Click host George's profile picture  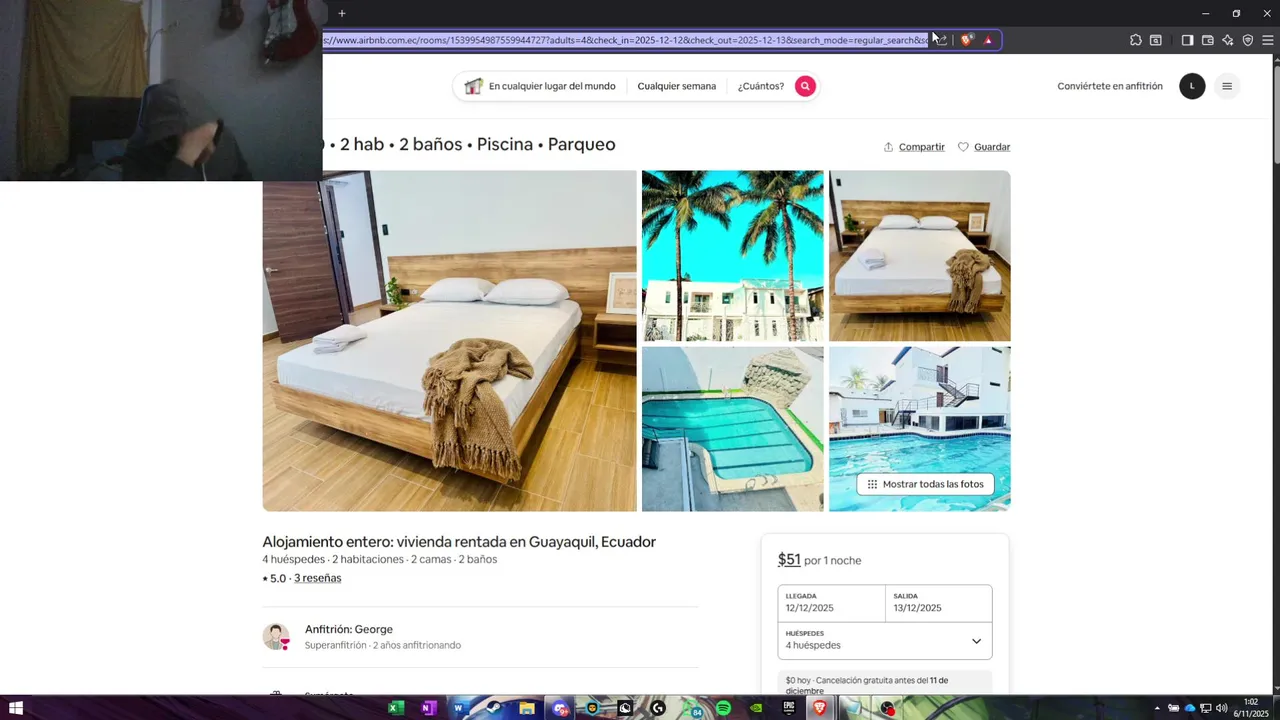point(276,637)
